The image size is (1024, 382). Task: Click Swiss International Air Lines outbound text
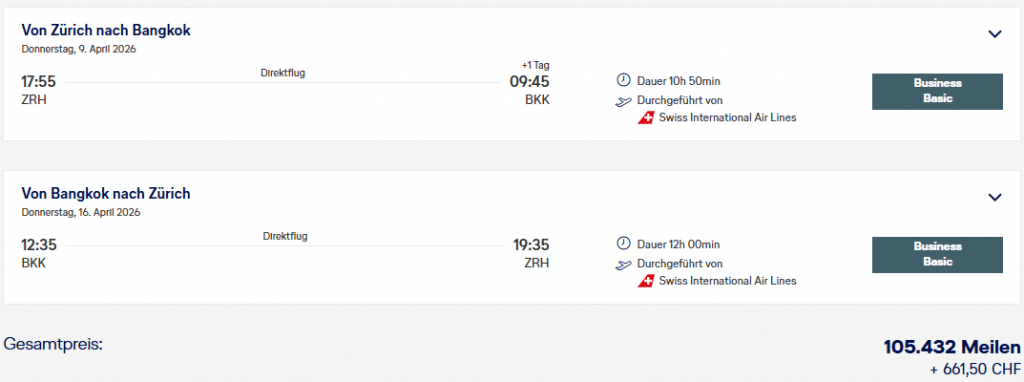pyautogui.click(x=728, y=118)
